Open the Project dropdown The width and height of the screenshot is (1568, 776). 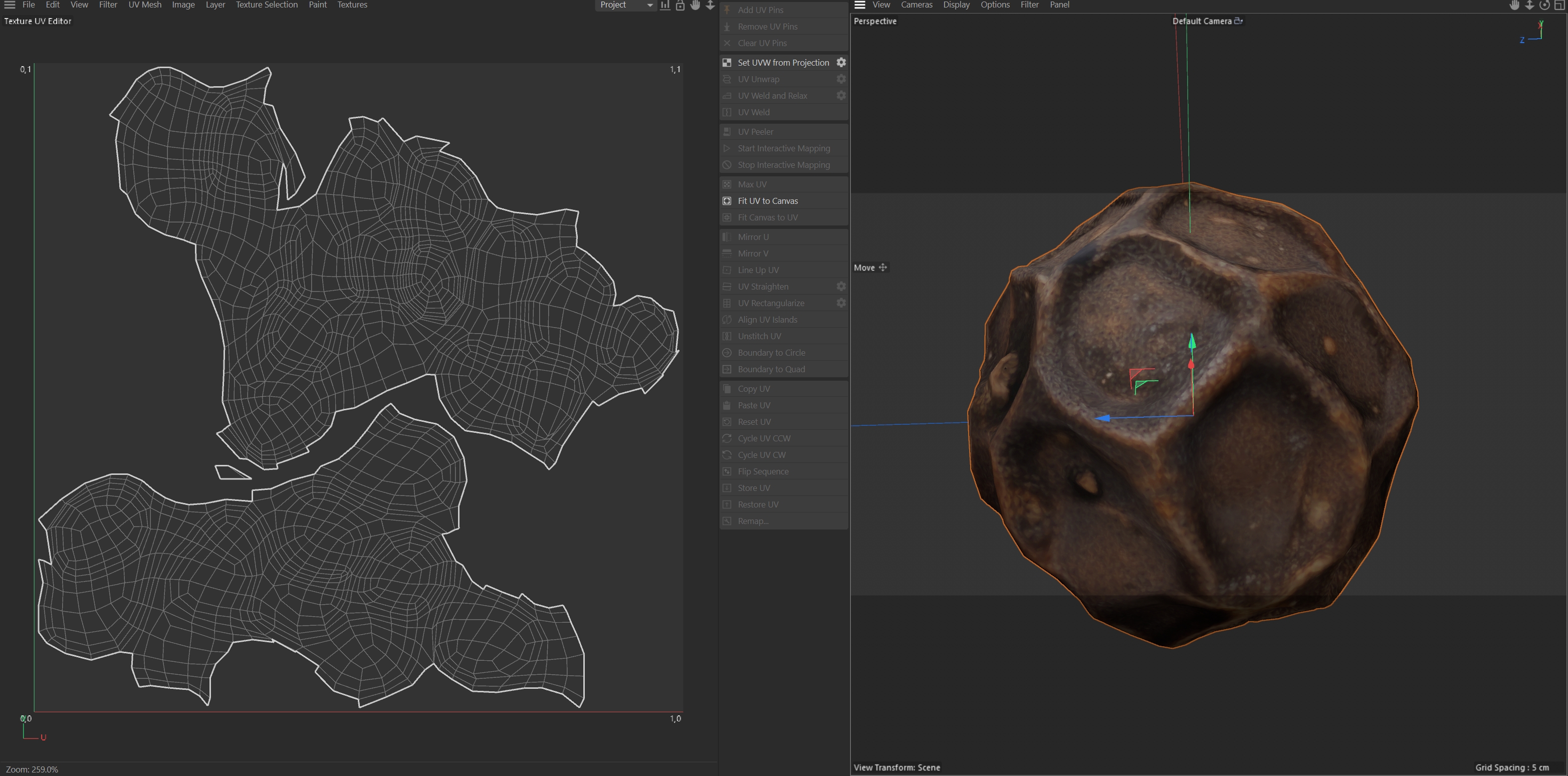coord(625,5)
